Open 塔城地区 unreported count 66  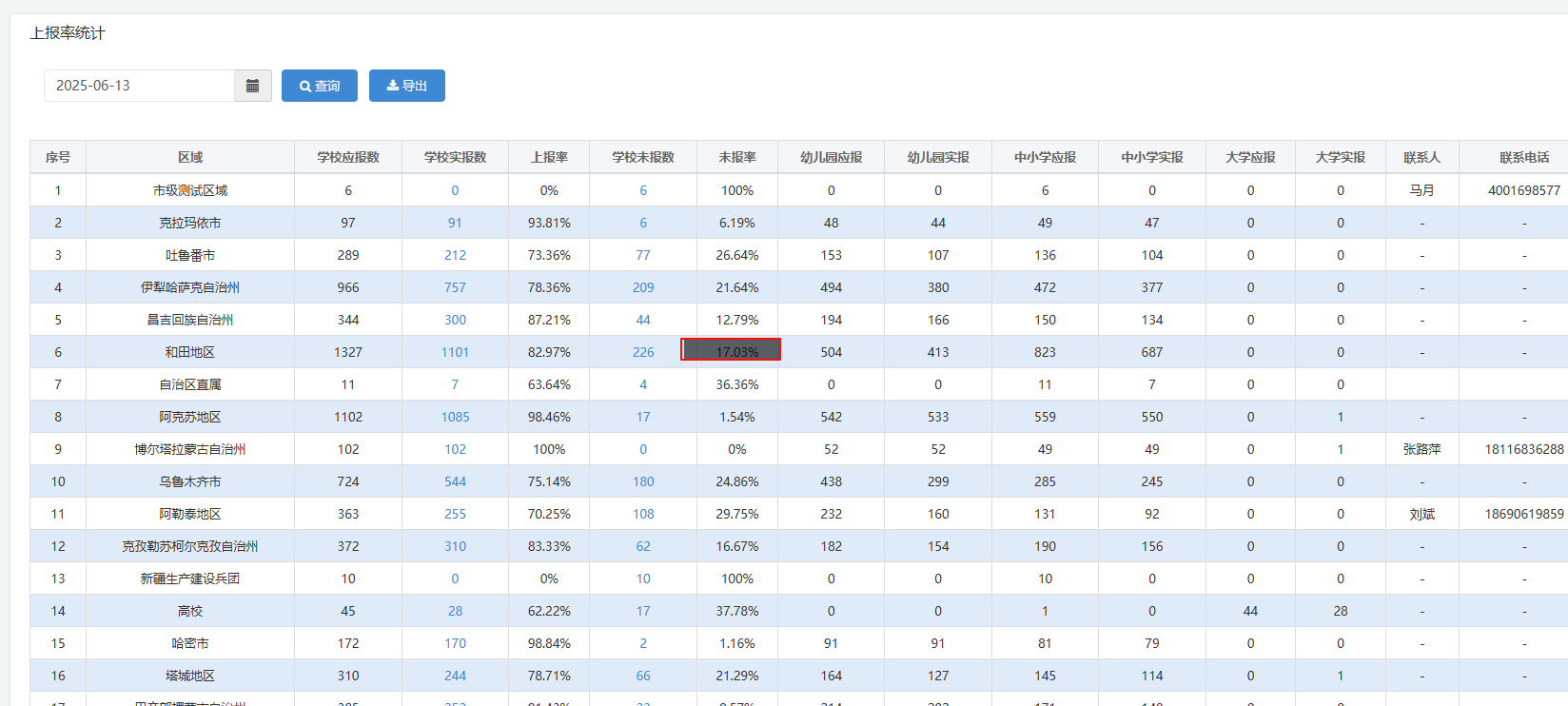click(x=643, y=676)
